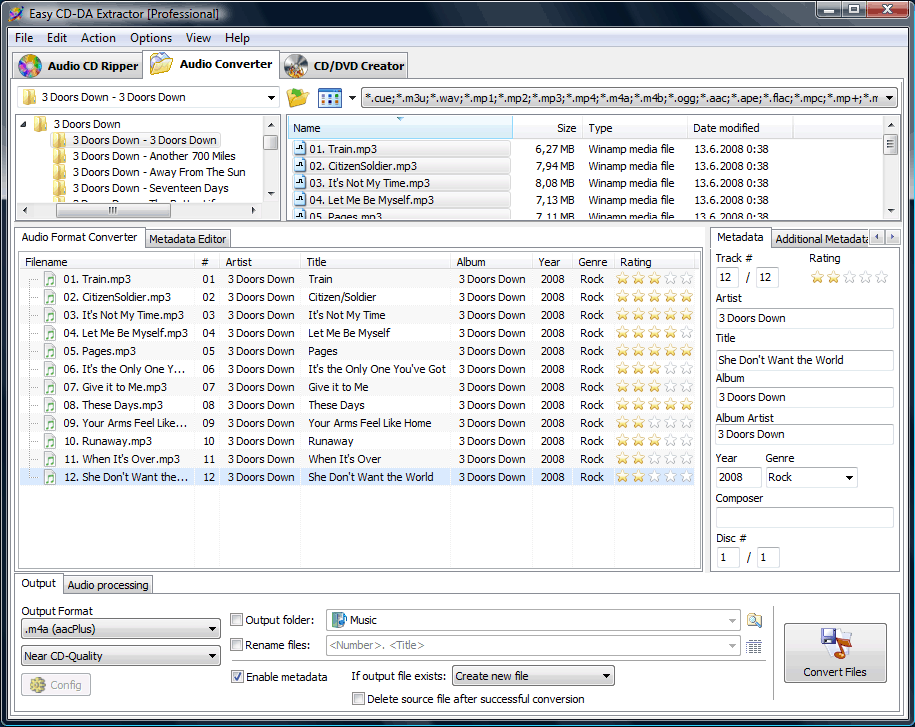This screenshot has width=915, height=727.
Task: Set fifth star rating for Train track
Action: point(686,279)
